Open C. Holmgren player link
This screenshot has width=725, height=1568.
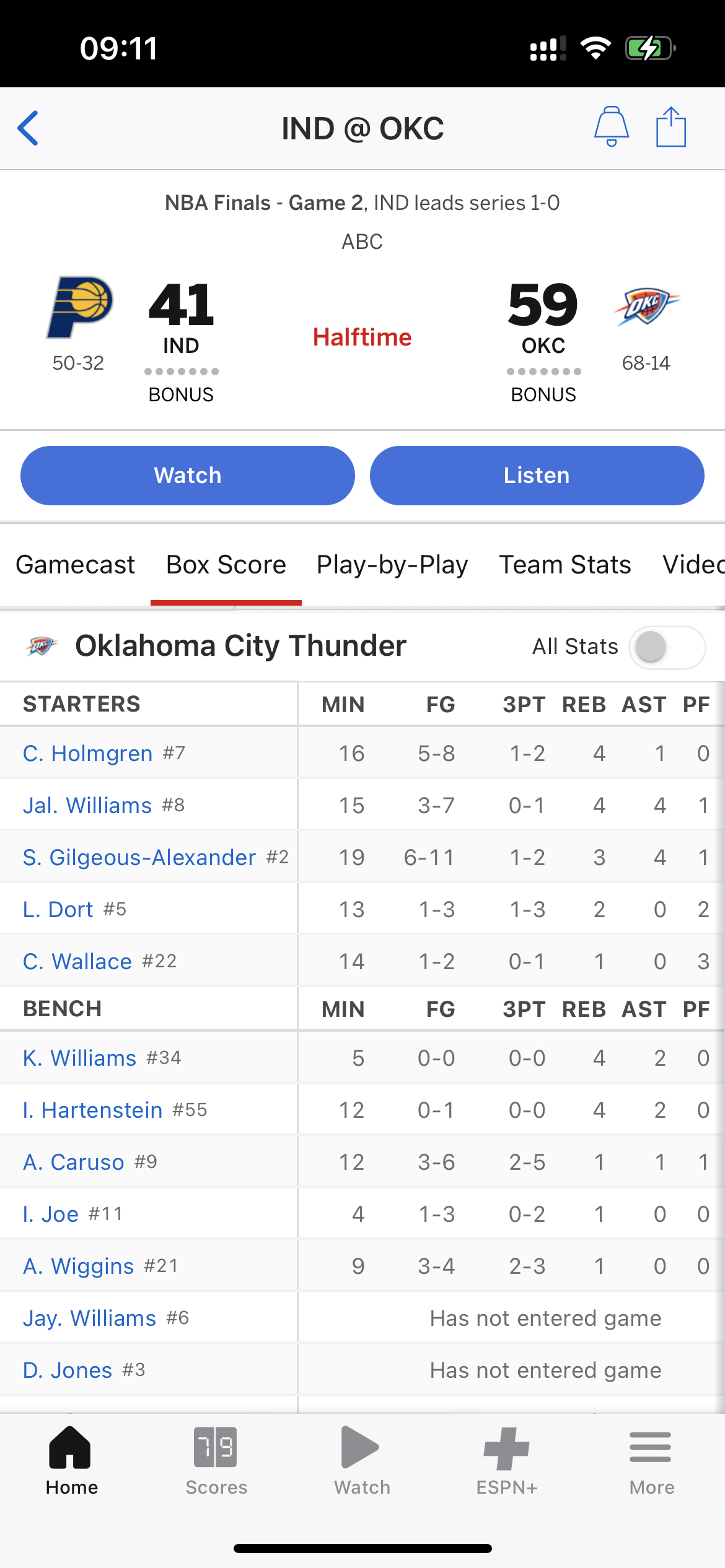pyautogui.click(x=88, y=753)
